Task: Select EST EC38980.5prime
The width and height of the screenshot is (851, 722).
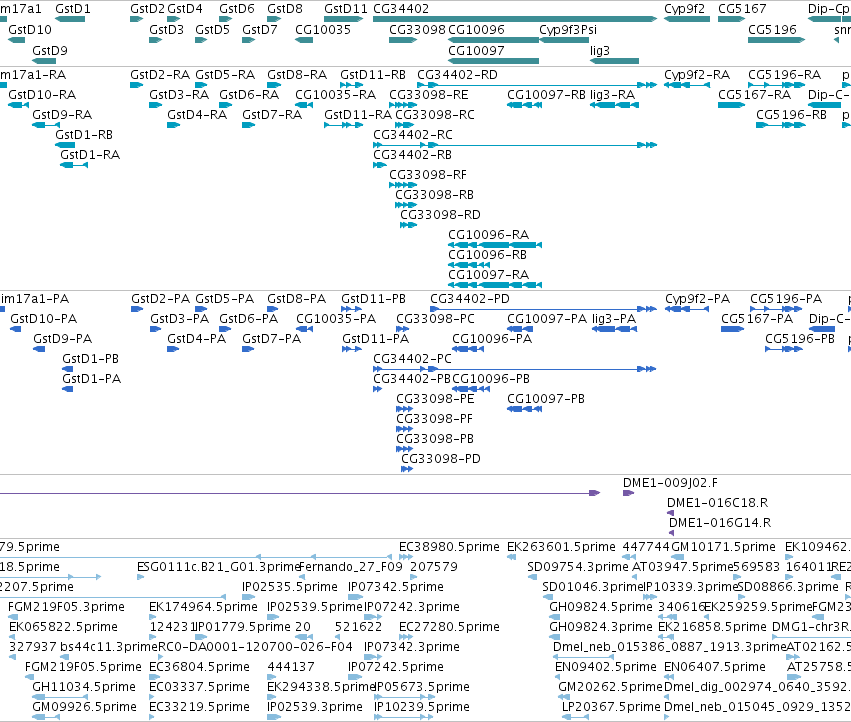Action: (448, 547)
